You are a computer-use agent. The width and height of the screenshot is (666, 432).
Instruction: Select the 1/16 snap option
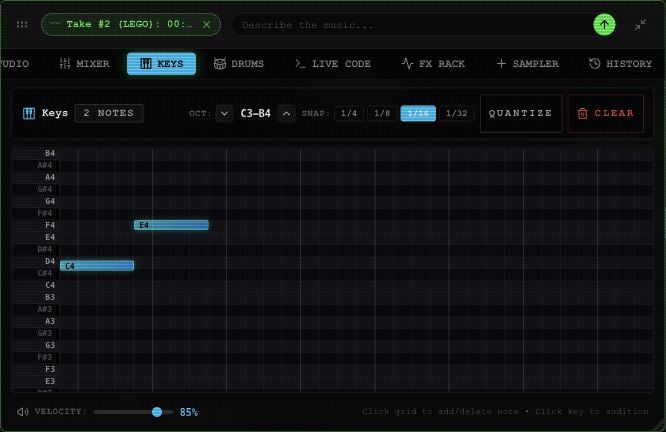[418, 113]
